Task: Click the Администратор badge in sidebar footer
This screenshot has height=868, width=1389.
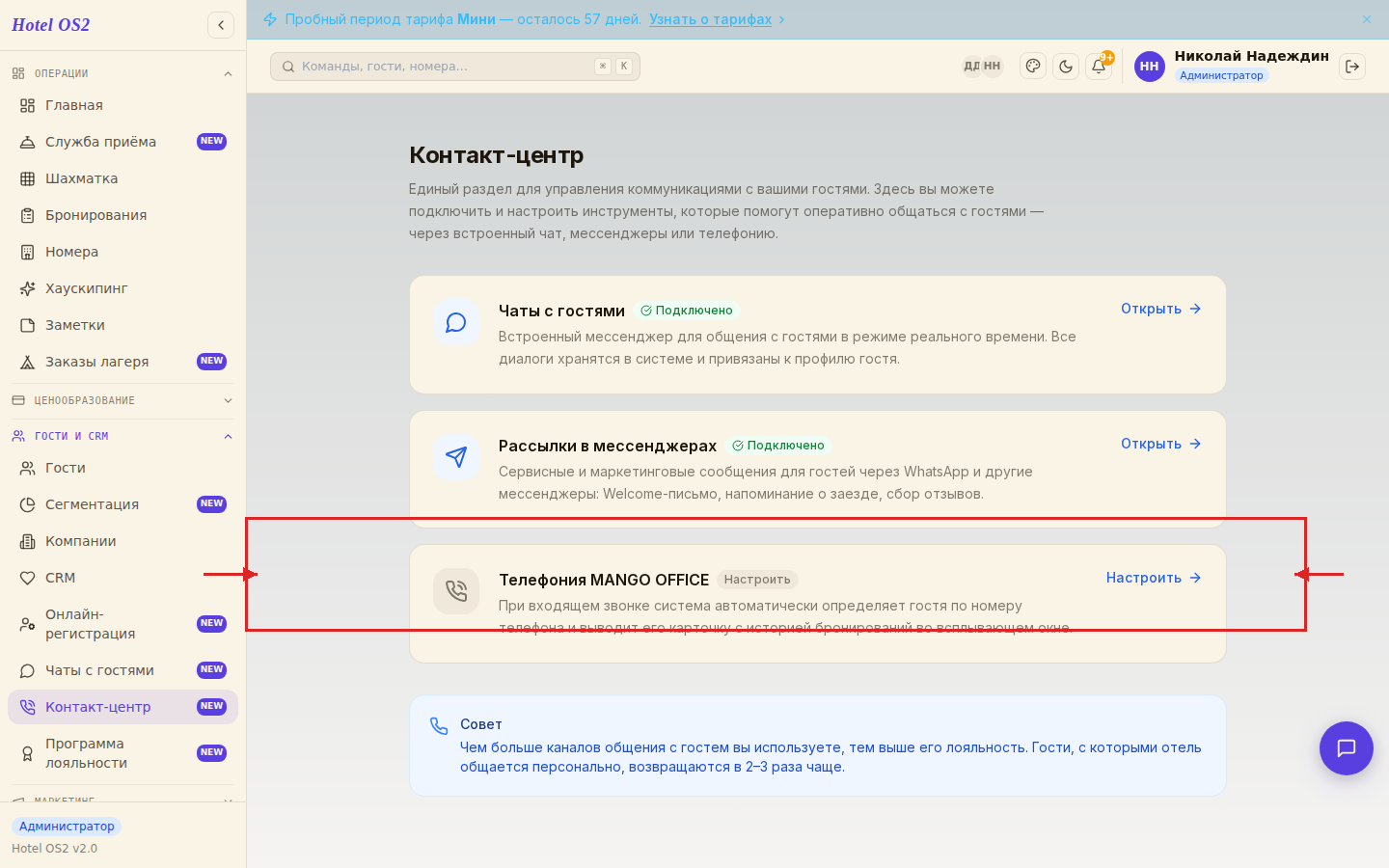Action: (x=67, y=827)
